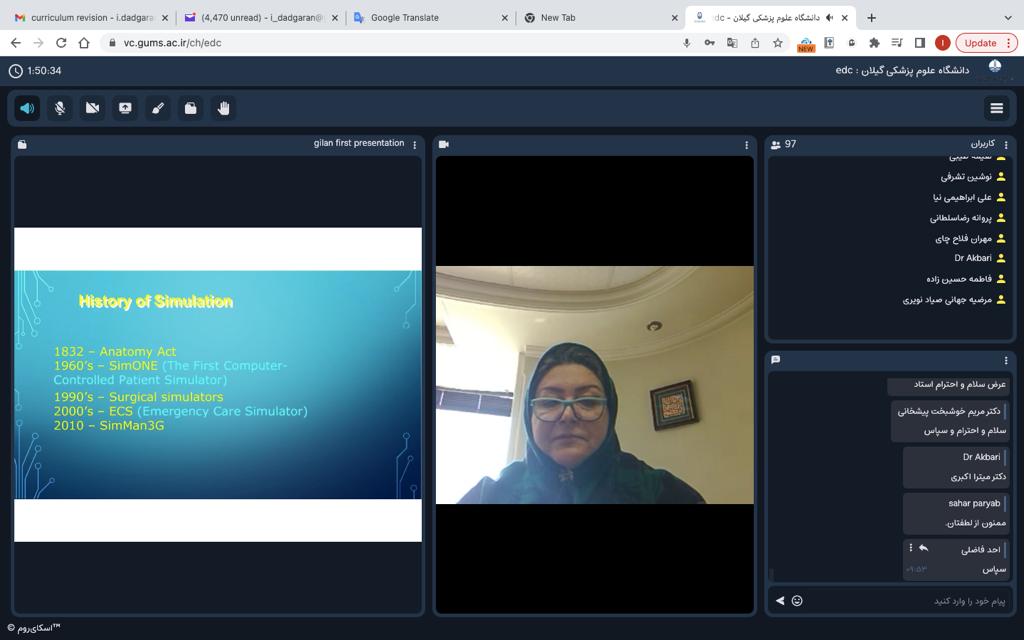Image resolution: width=1024 pixels, height=640 pixels.
Task: Open the file sharing icon
Action: 190,108
